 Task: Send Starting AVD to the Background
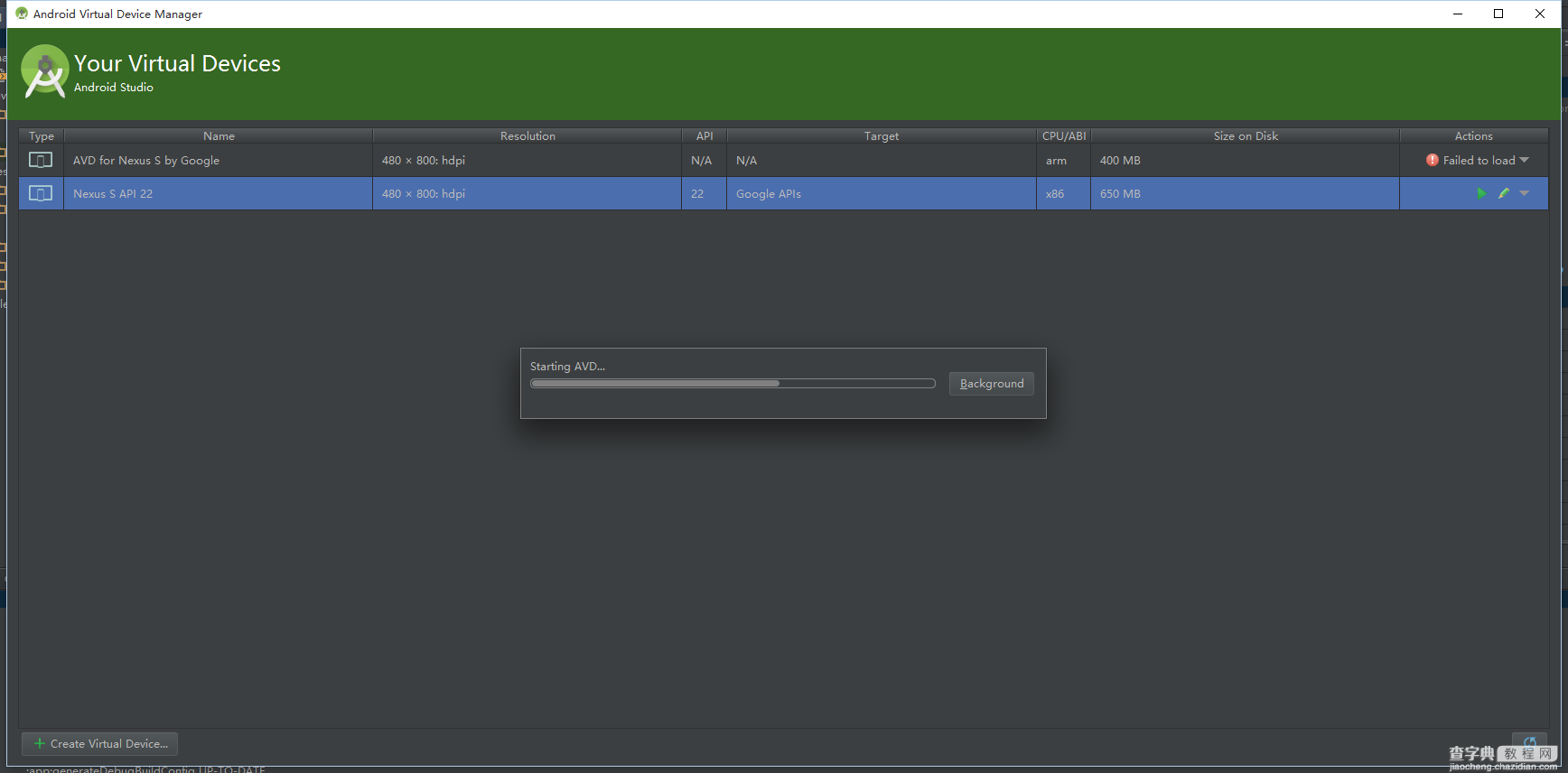tap(992, 384)
